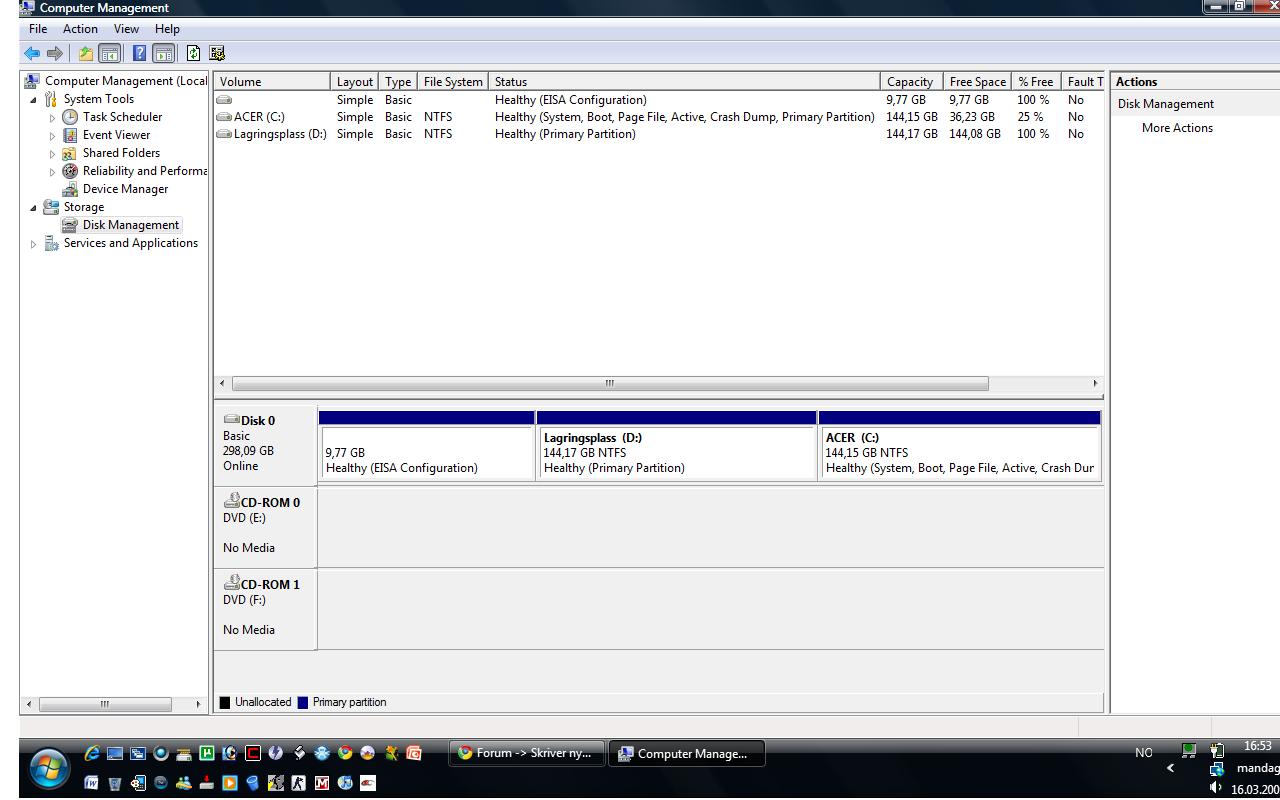Toggle the Show/Hide Action Pane toolbar button

163,54
